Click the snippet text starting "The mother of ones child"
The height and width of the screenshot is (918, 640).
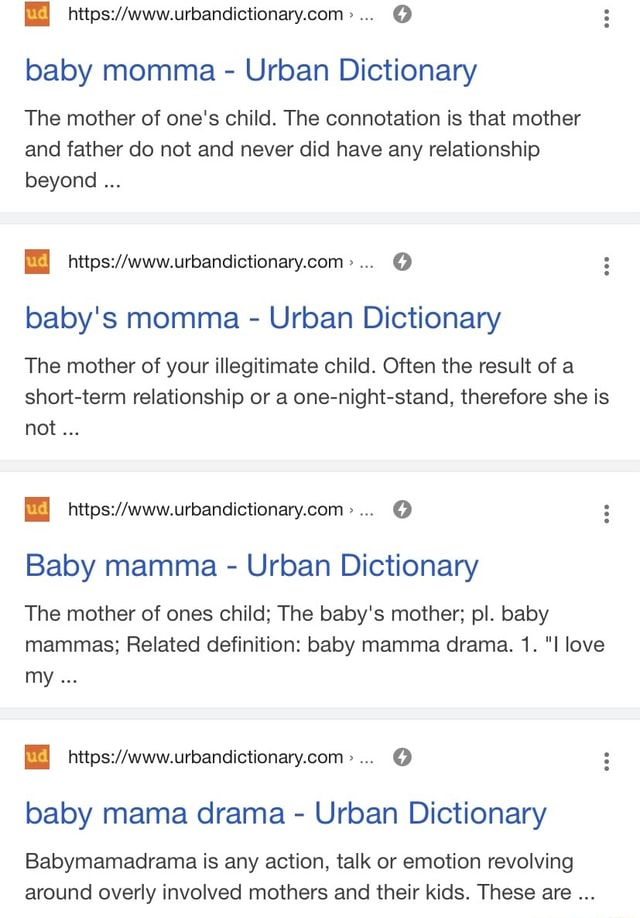[314, 645]
